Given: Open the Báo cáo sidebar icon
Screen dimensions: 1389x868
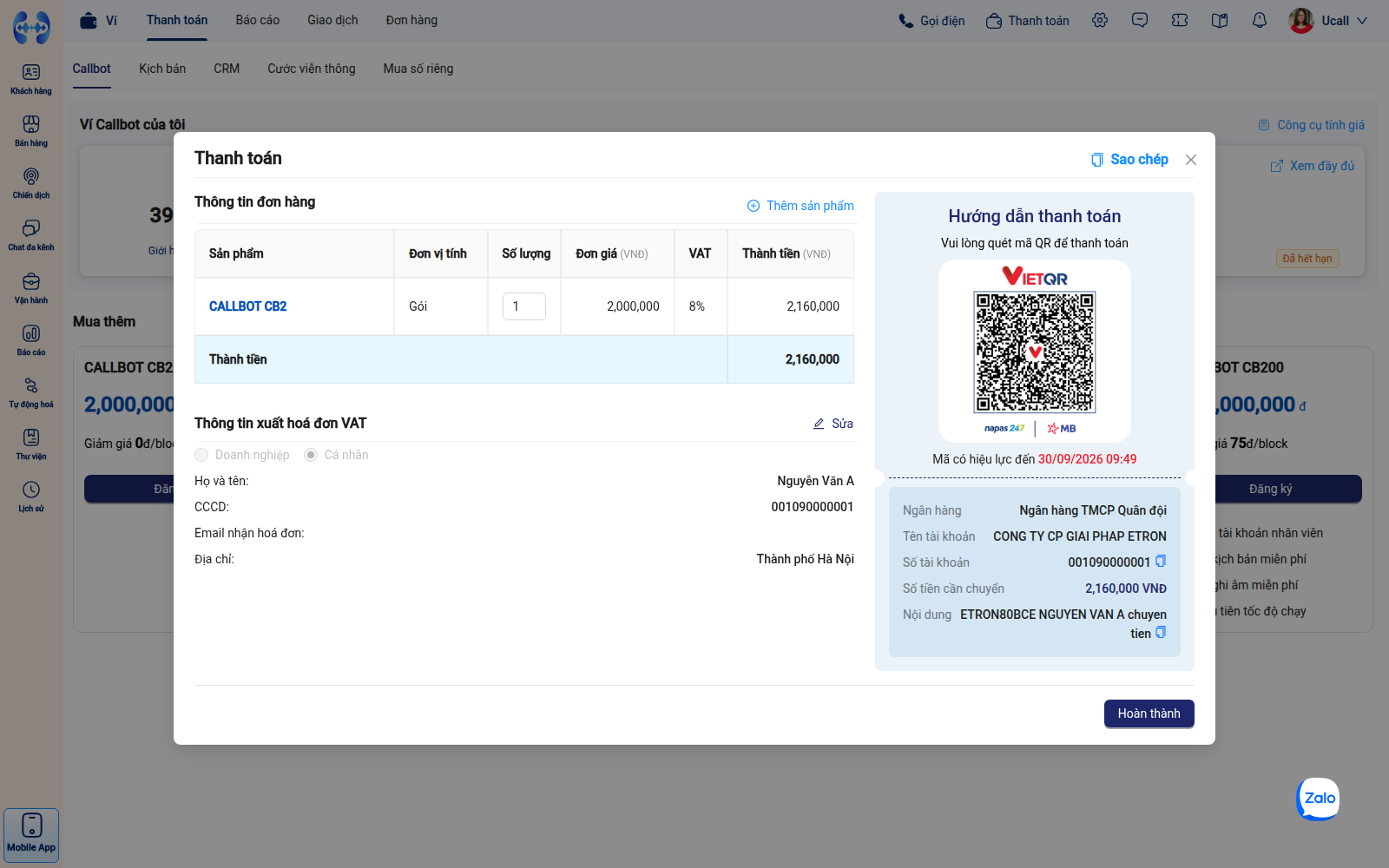Looking at the screenshot, I should click(x=31, y=340).
